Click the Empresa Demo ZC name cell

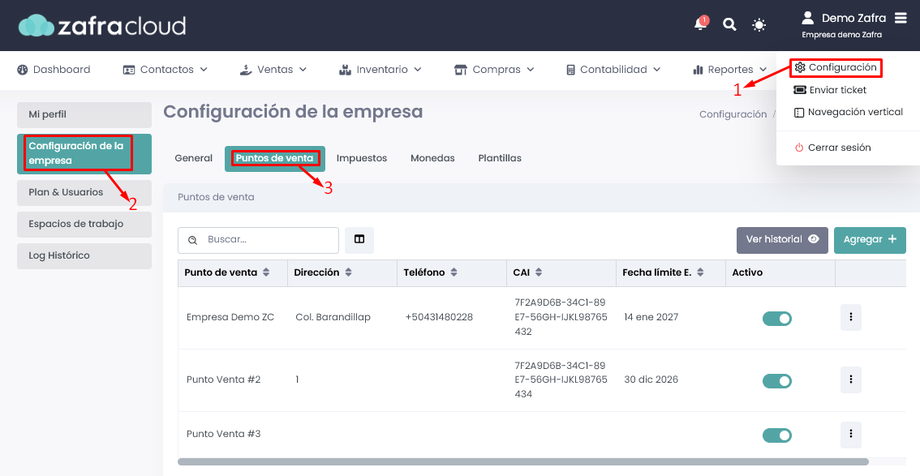230,318
